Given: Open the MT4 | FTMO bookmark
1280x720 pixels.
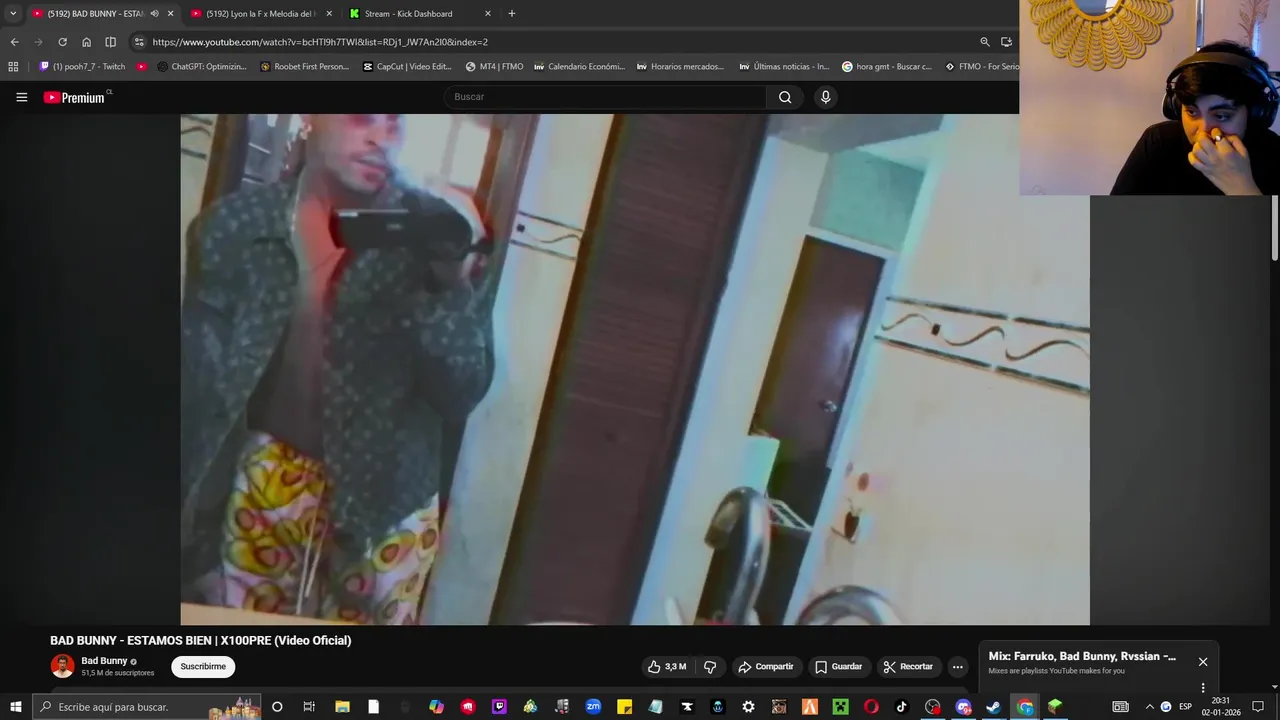Looking at the screenshot, I should [494, 67].
